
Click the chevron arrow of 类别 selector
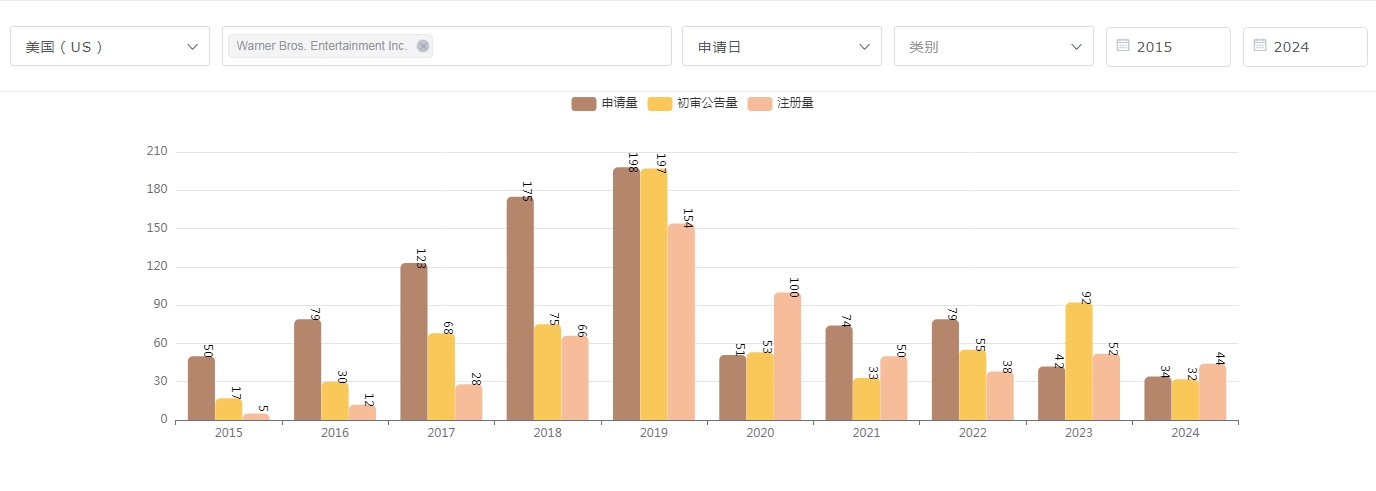pyautogui.click(x=1076, y=47)
